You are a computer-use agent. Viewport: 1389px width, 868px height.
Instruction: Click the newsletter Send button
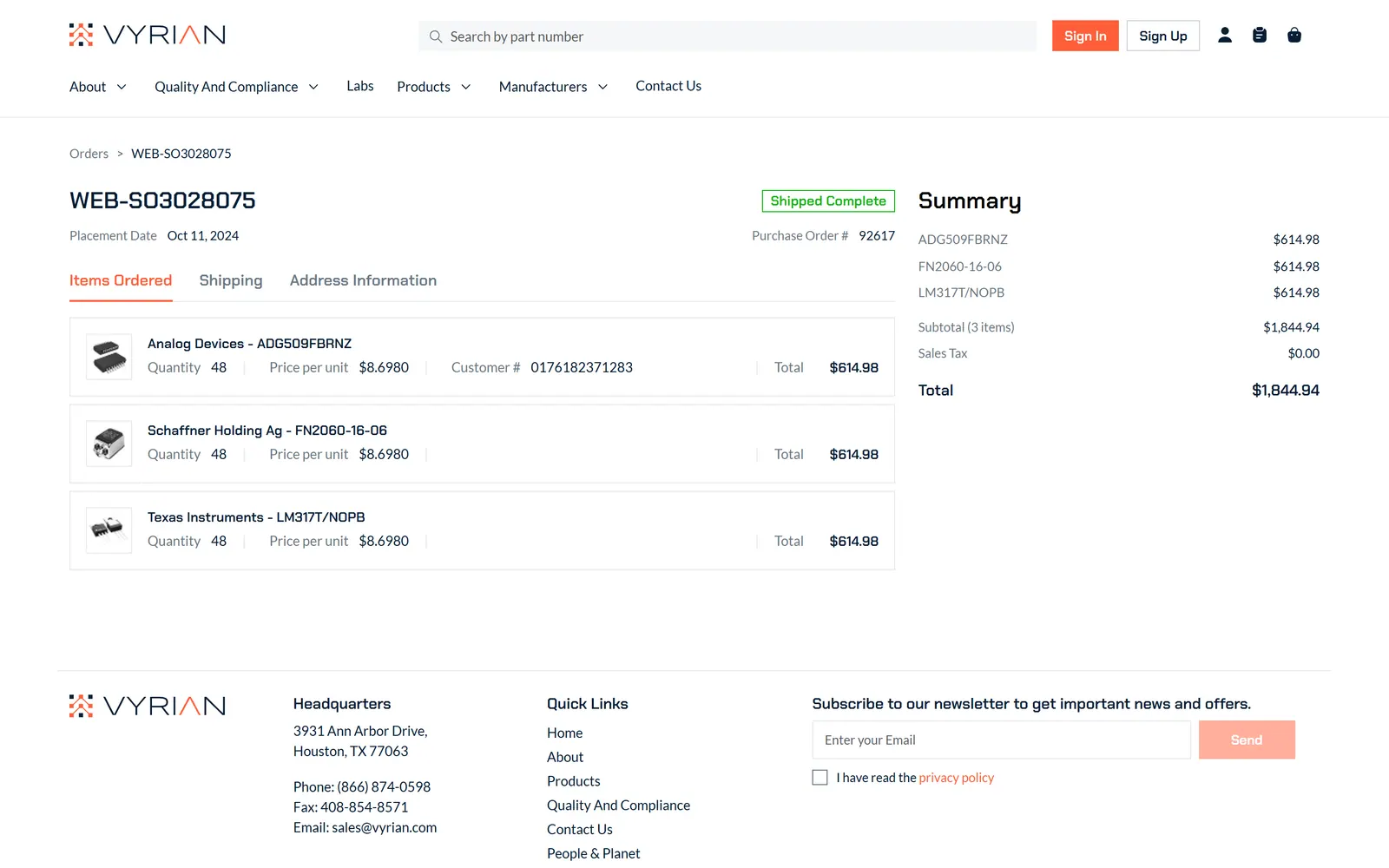point(1247,740)
